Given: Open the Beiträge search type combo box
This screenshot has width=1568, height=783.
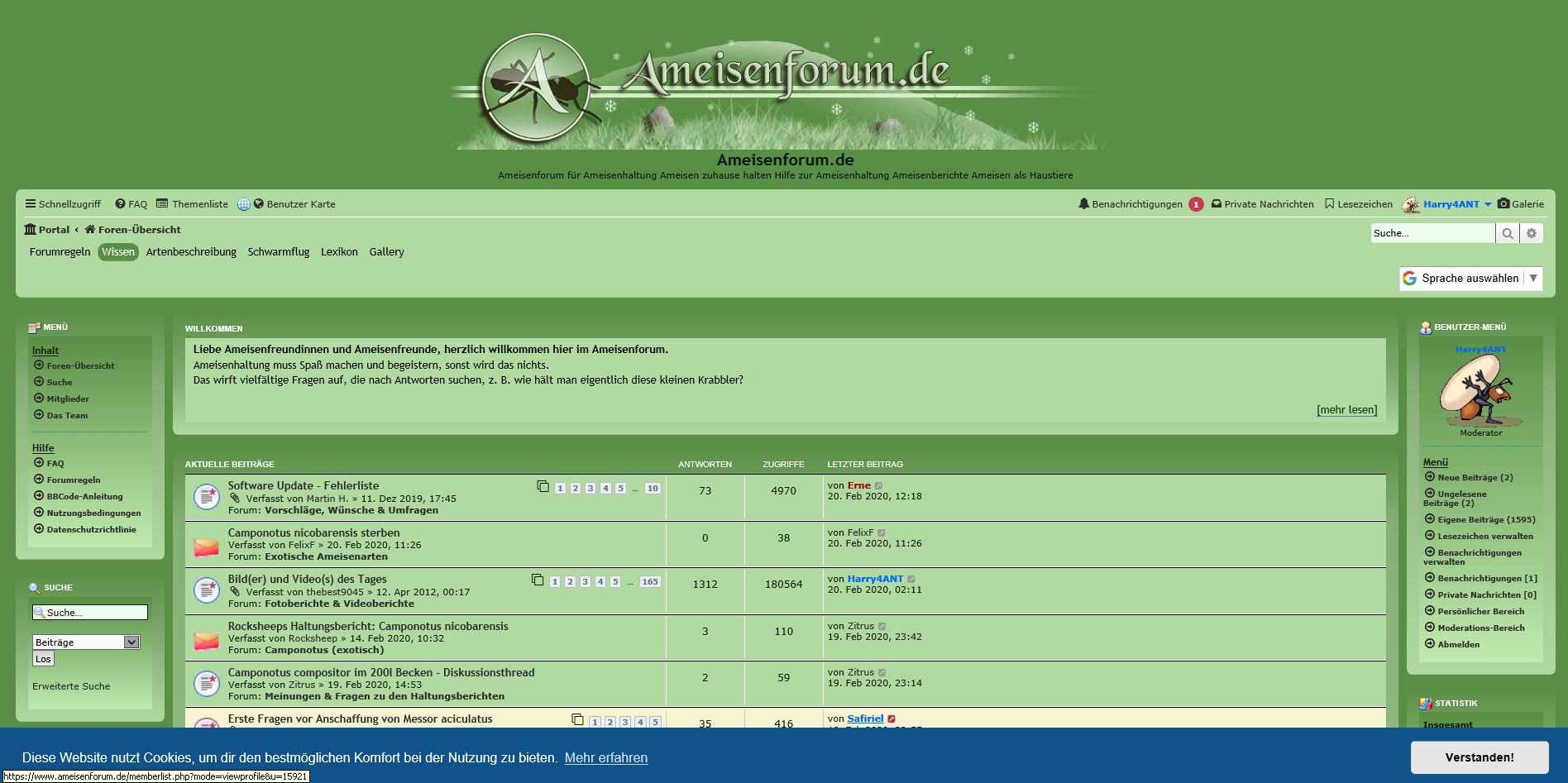Looking at the screenshot, I should click(x=86, y=642).
